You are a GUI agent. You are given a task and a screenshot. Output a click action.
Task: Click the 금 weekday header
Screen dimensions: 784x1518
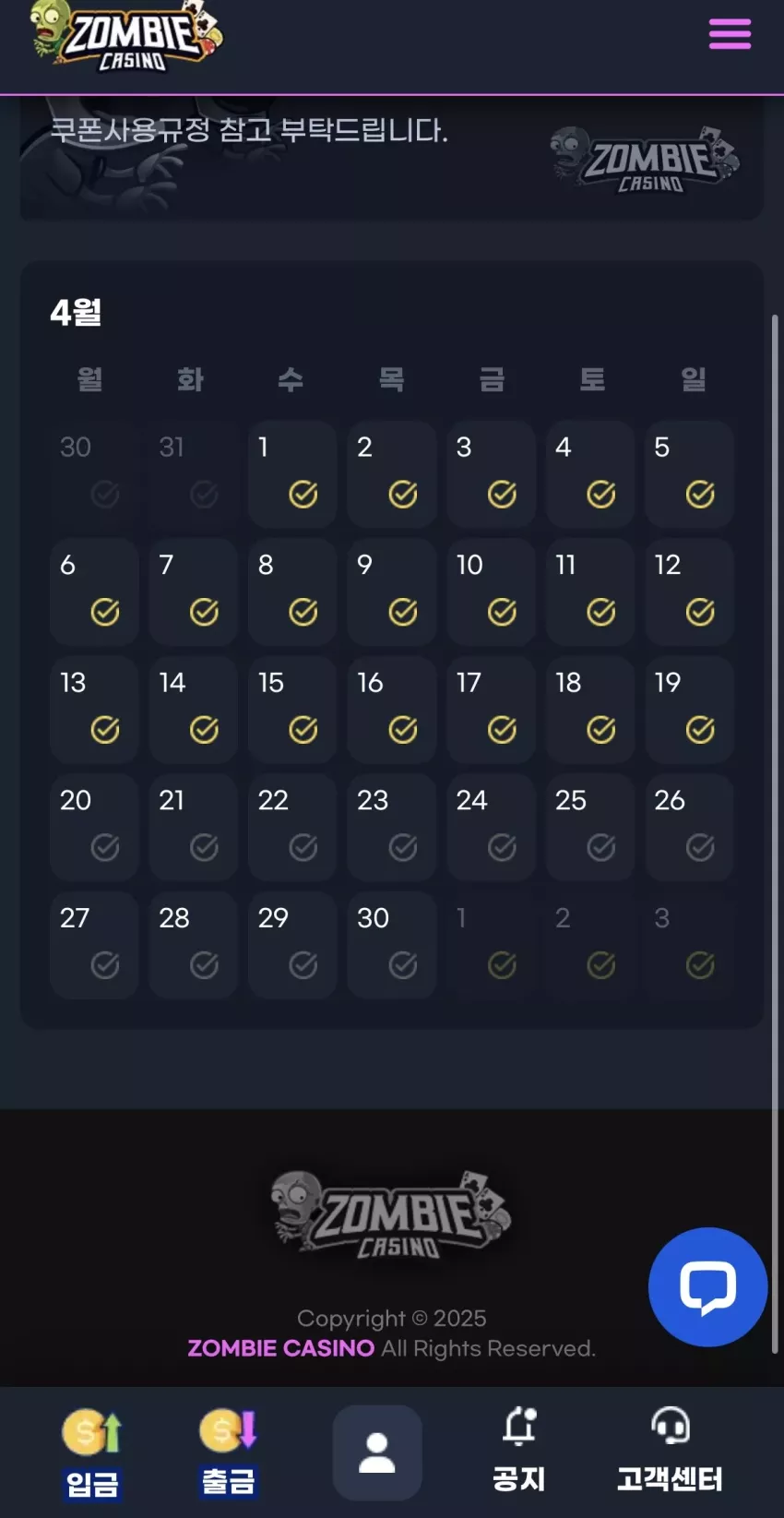click(492, 378)
